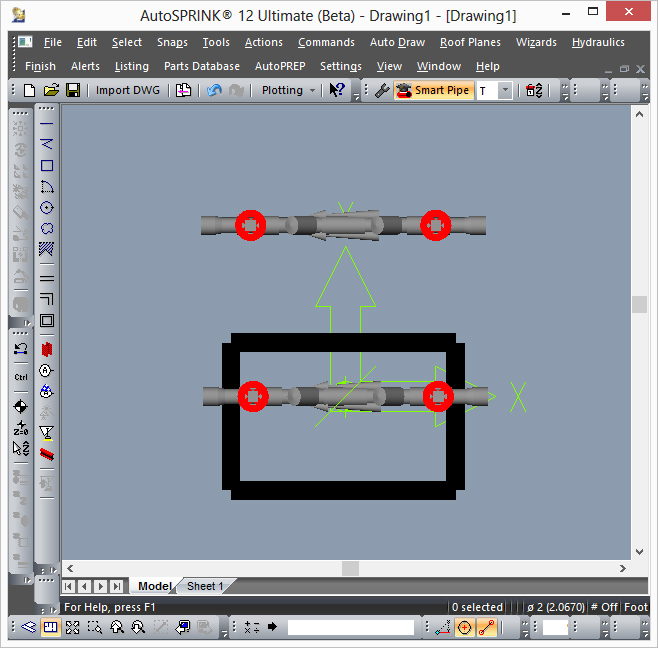Open the Plotting dropdown
This screenshot has height=648, width=658.
coord(287,90)
